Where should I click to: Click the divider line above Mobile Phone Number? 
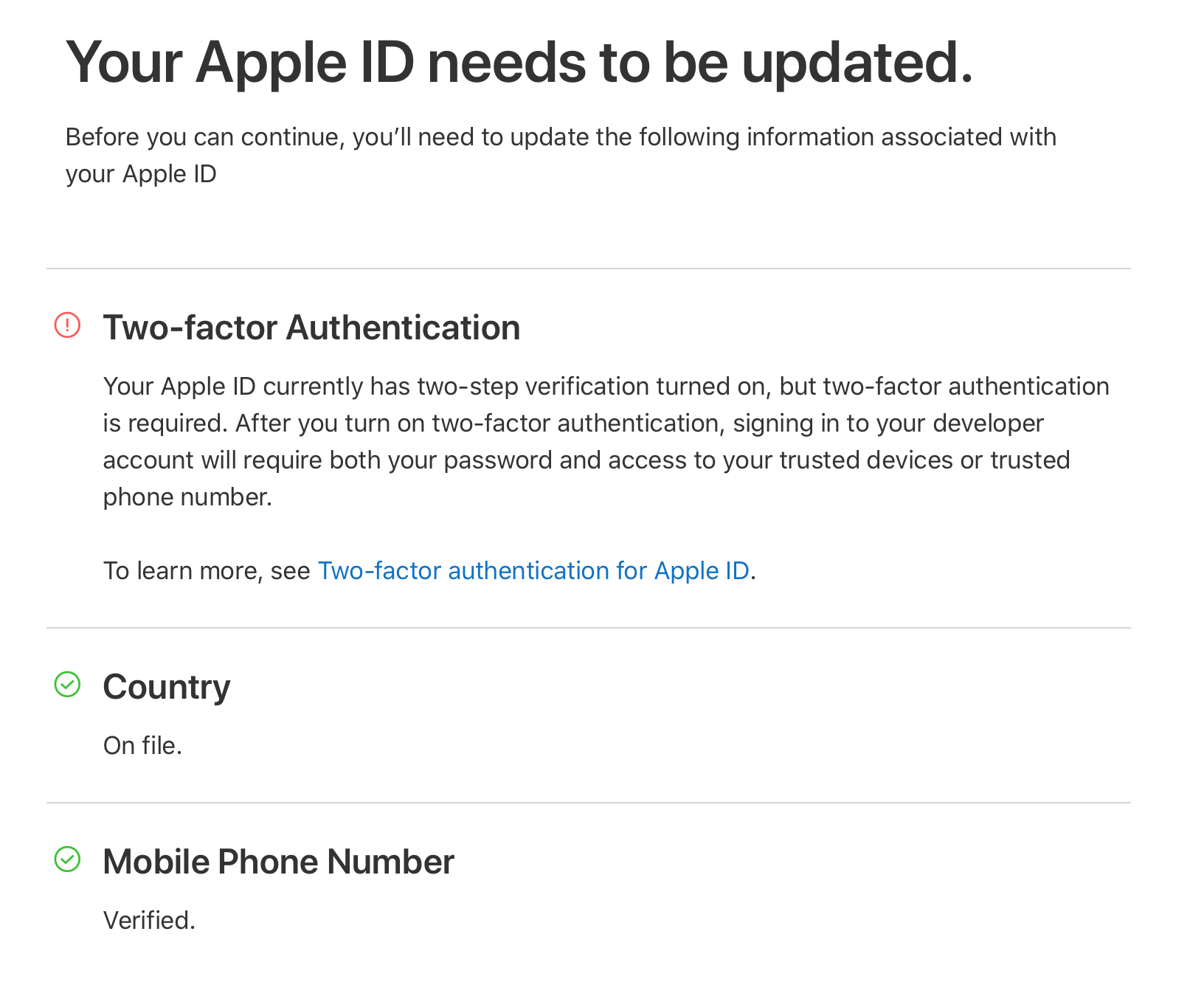(589, 803)
